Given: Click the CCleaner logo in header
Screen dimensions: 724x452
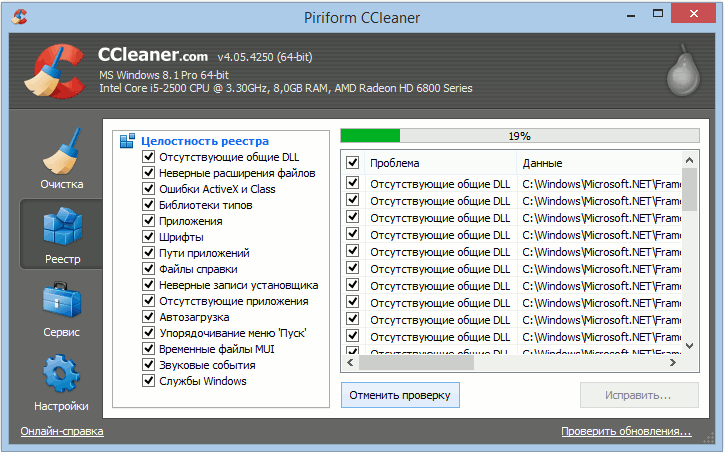Looking at the screenshot, I should click(54, 71).
